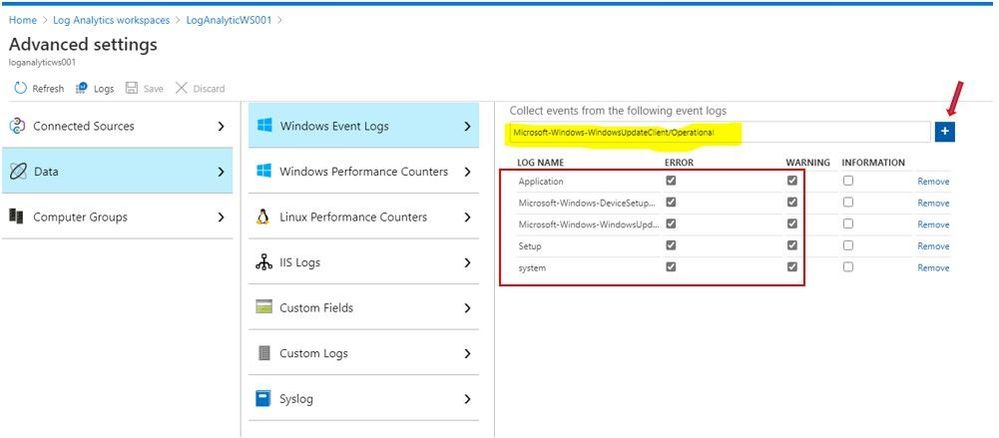Enable Information for Microsoft-Windows-WindowsUpd log
Screen dimensions: 999x438
pyautogui.click(x=847, y=224)
